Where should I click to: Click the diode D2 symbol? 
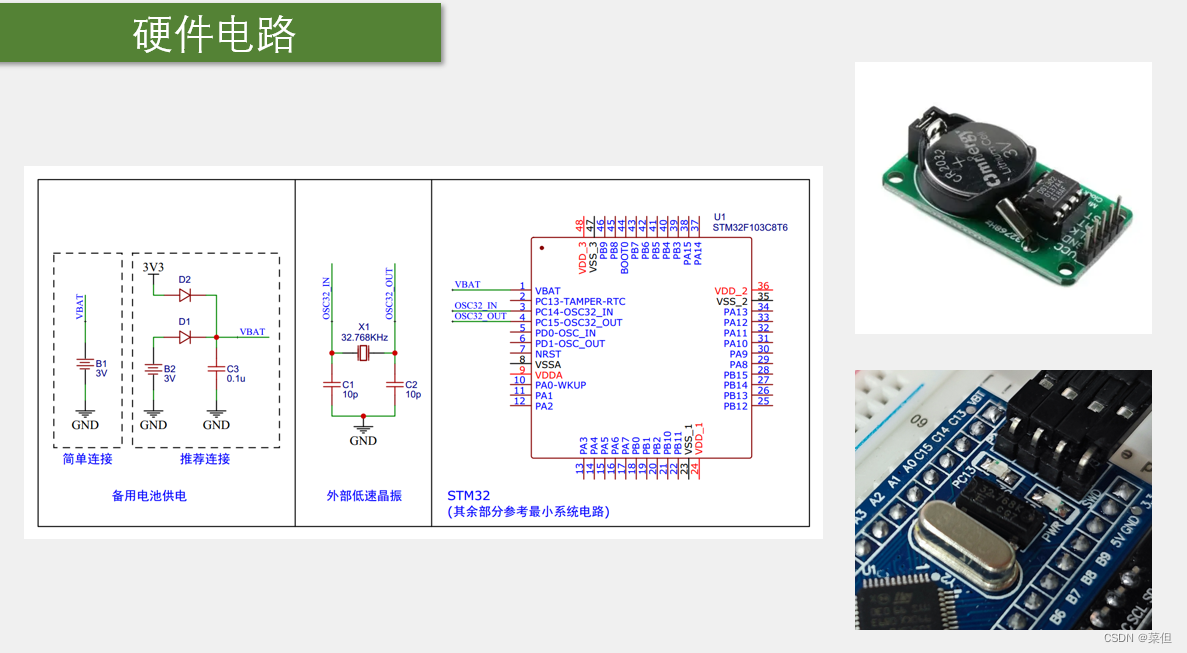(x=185, y=295)
